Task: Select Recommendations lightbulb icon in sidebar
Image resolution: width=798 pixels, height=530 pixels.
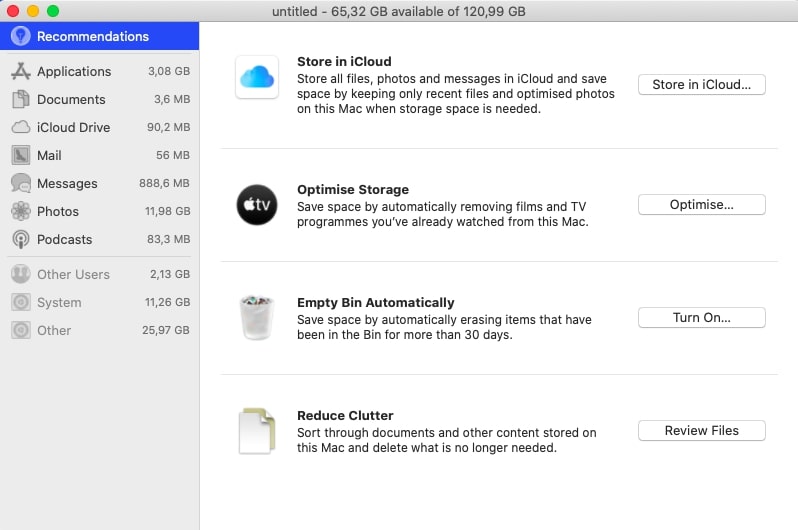Action: click(20, 36)
